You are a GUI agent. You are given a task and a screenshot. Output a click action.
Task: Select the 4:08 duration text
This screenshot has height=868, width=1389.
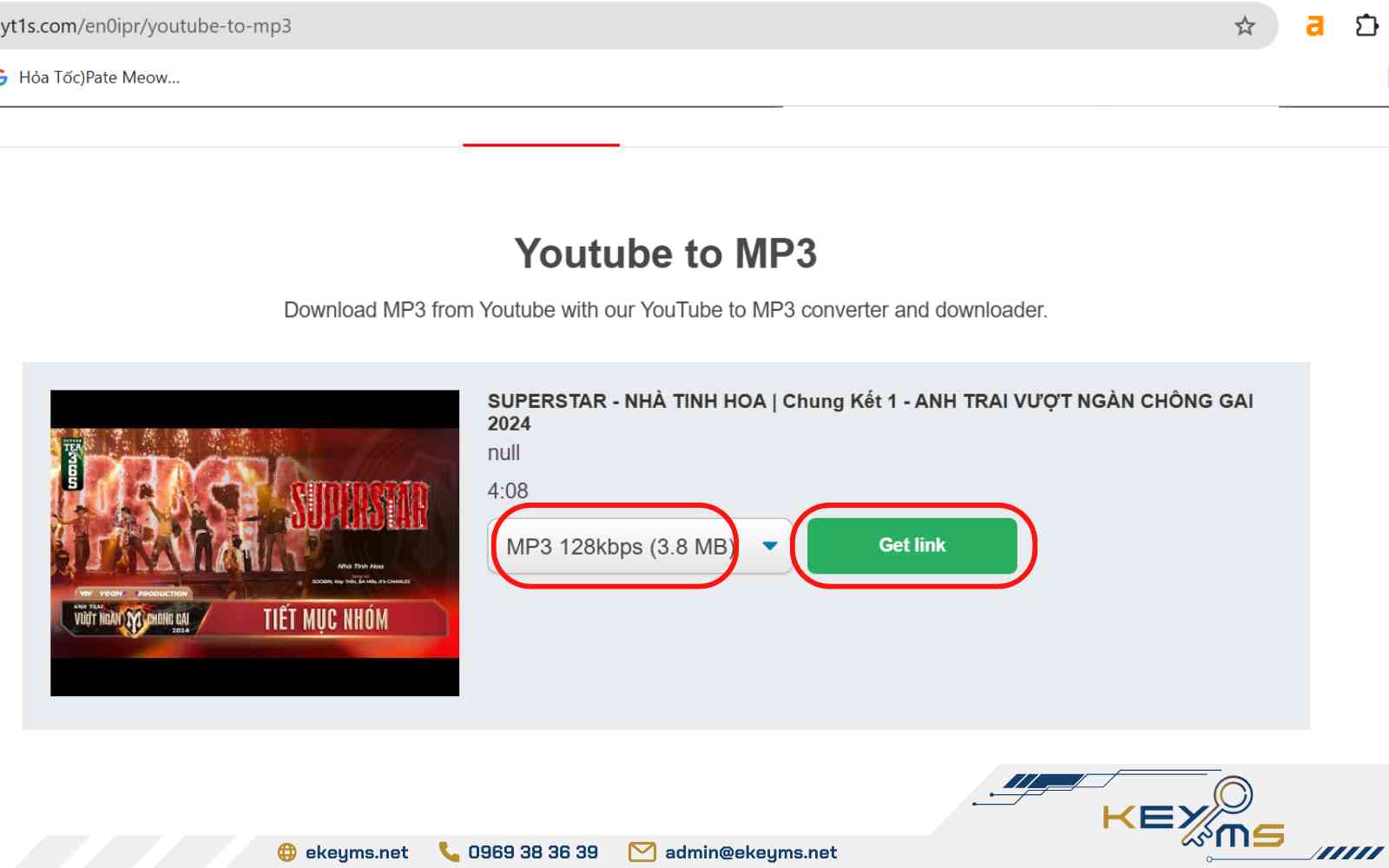tap(508, 490)
